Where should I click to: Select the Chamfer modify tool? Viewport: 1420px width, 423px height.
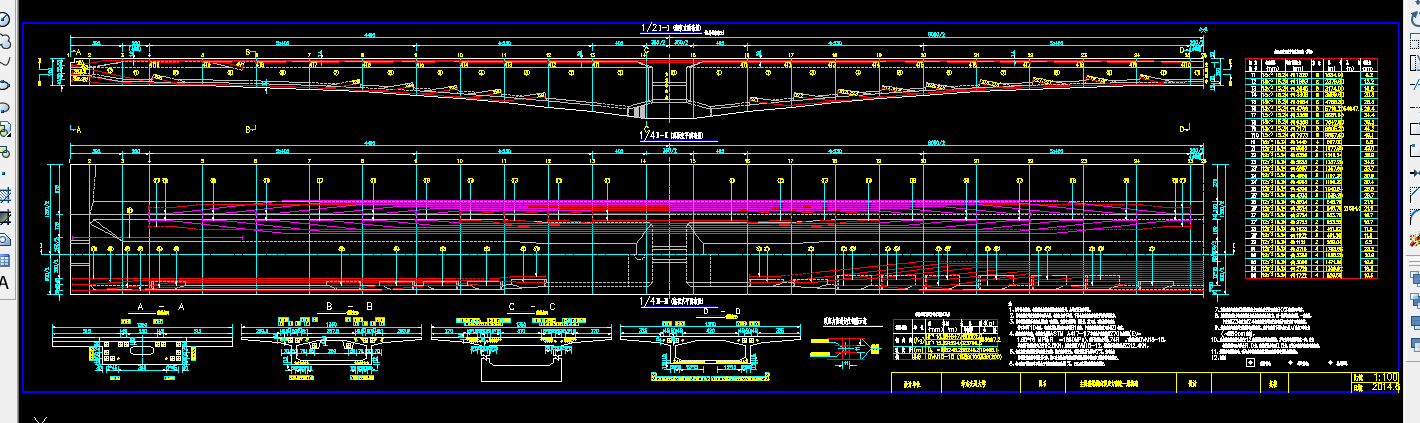pos(1413,194)
